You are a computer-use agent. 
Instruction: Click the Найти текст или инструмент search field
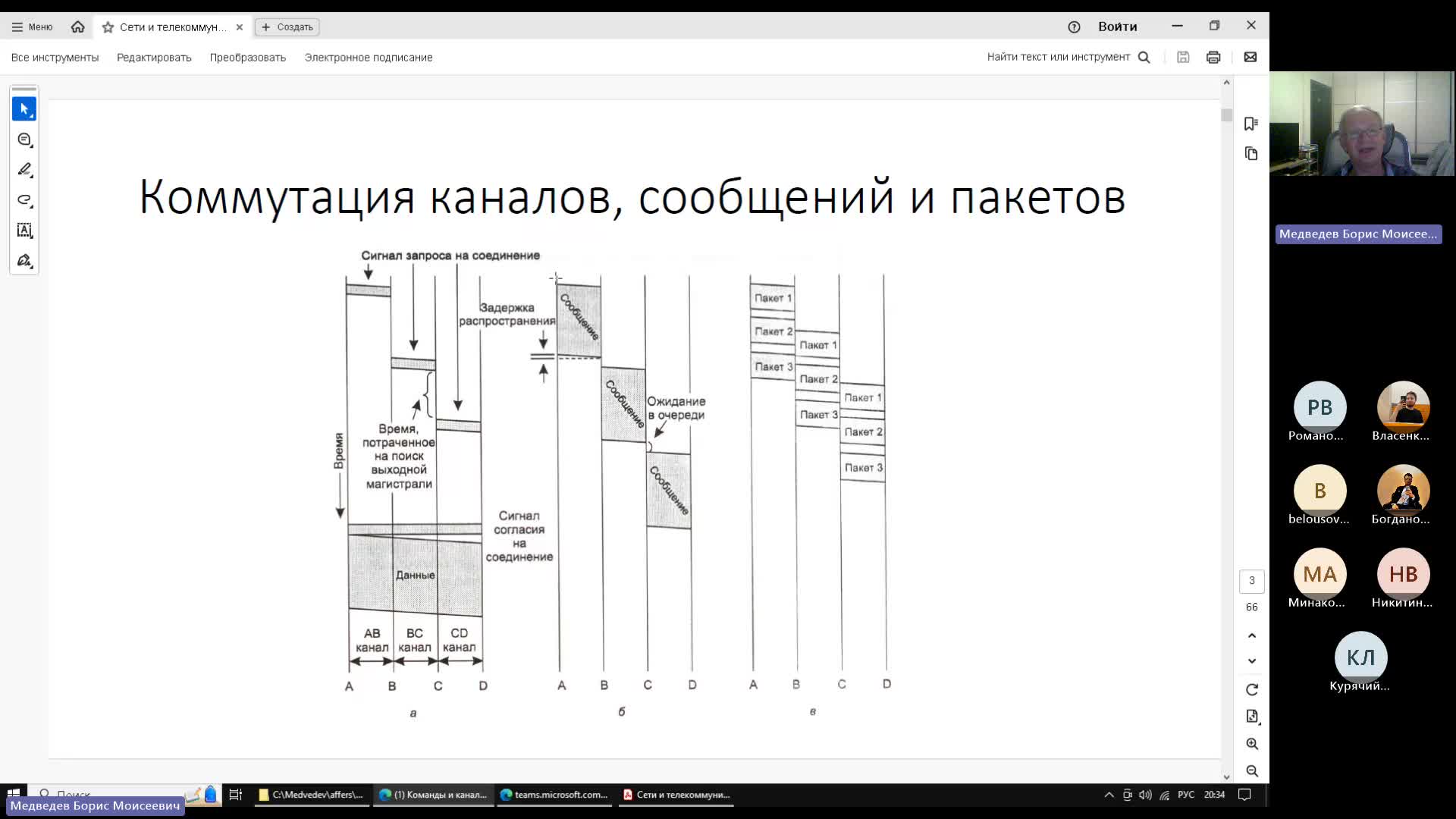click(1068, 57)
